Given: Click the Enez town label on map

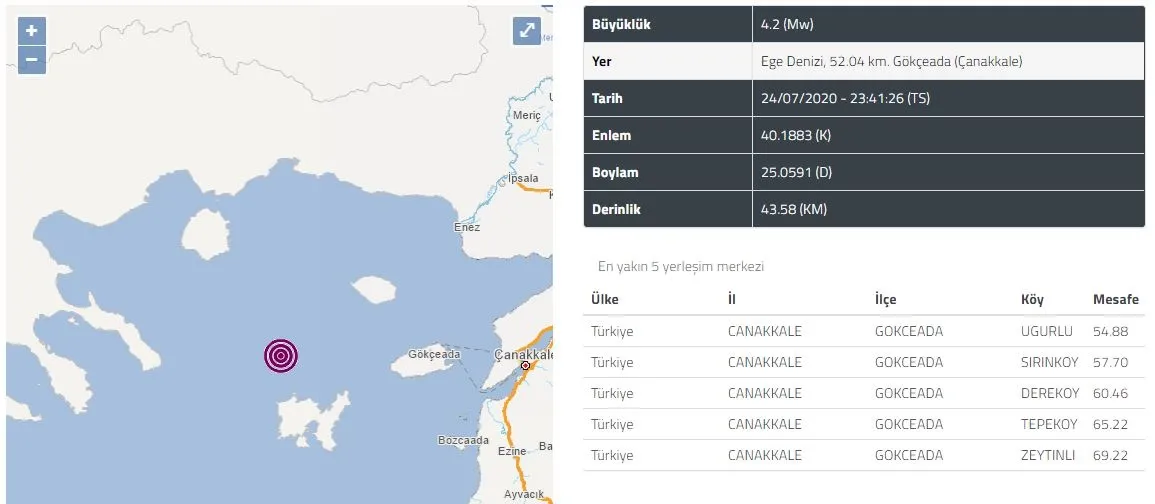Looking at the screenshot, I should tap(466, 227).
